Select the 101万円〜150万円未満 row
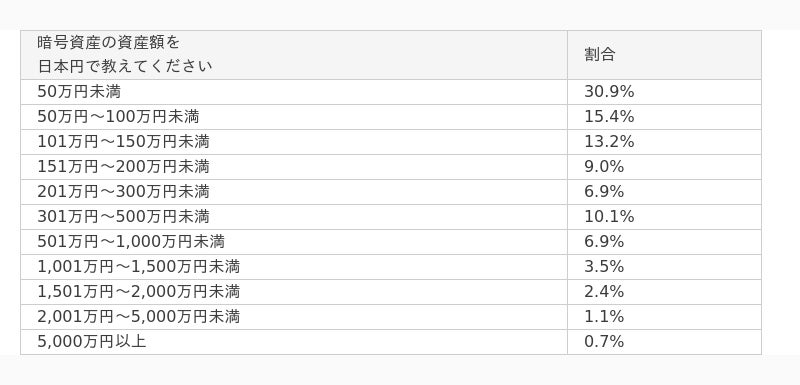 click(391, 142)
